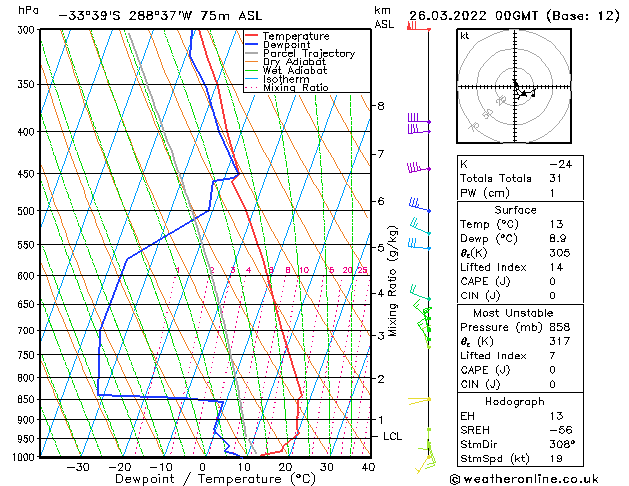Click the StmSpd (kt) value 19
The width and height of the screenshot is (629, 486).
point(556,459)
